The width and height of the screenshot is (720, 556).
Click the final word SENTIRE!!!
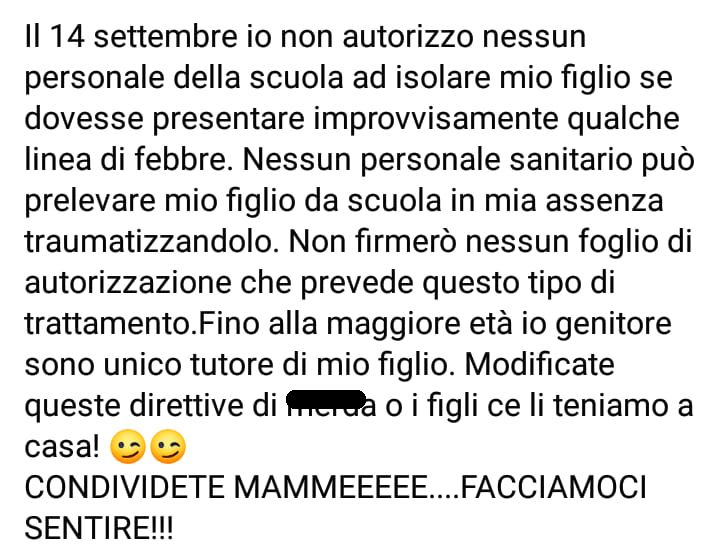pos(99,528)
